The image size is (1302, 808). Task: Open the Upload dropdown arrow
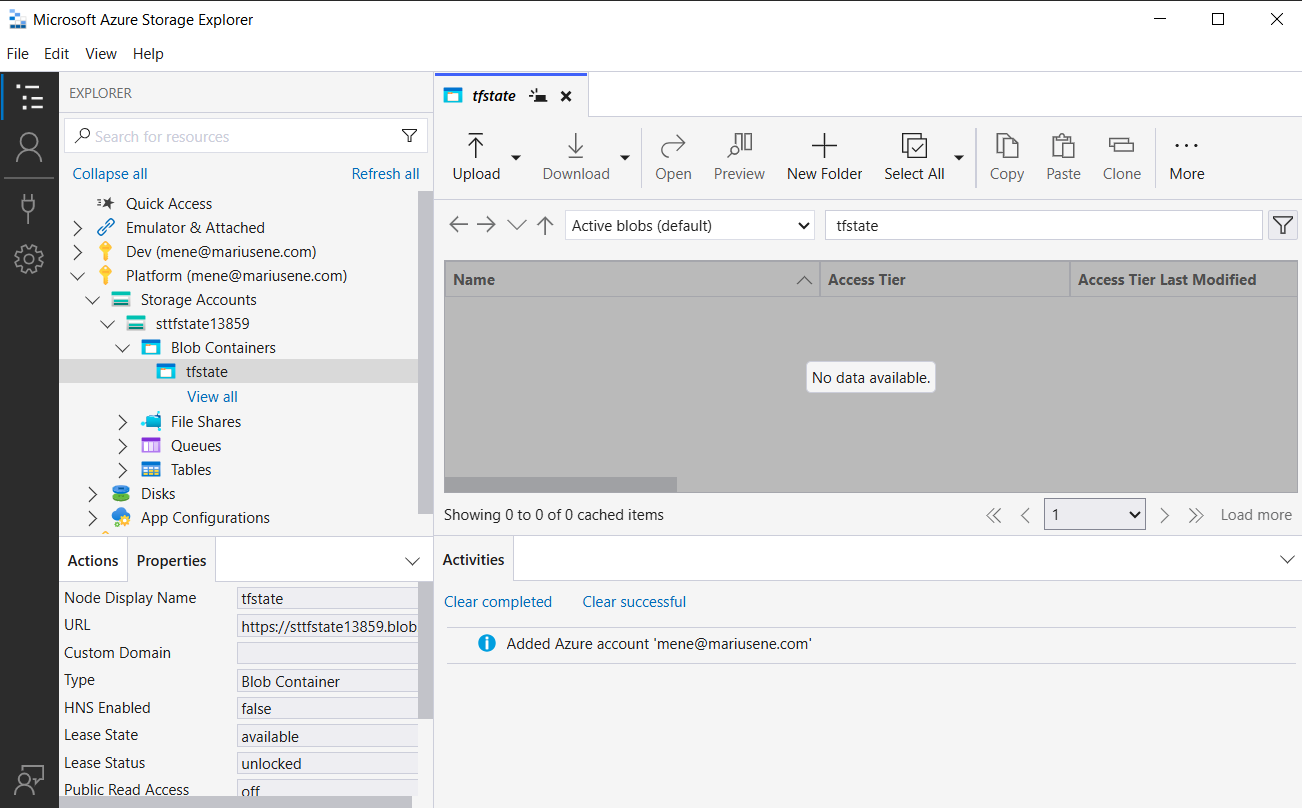516,158
